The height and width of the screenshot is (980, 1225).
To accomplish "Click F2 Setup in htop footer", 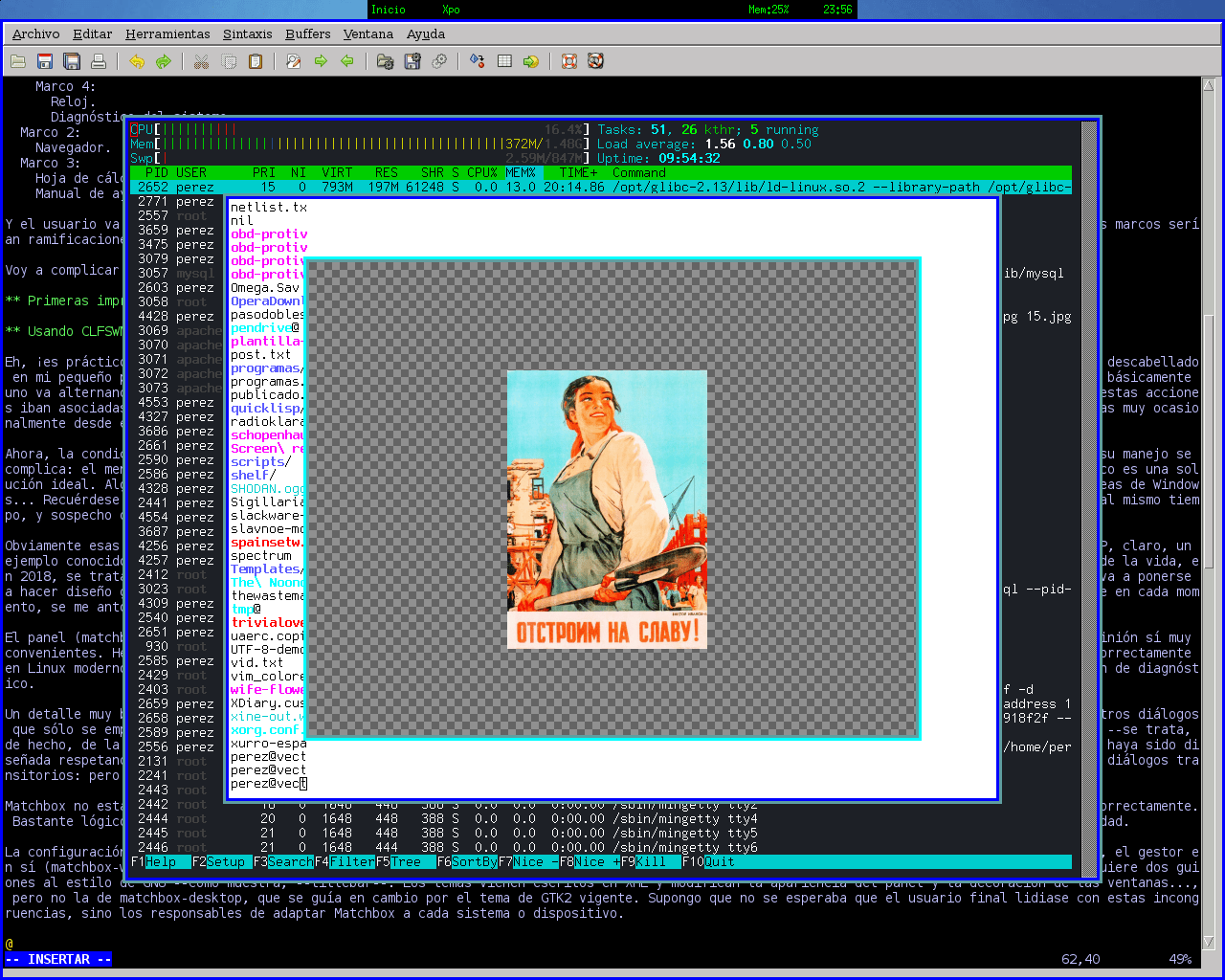I will [222, 862].
